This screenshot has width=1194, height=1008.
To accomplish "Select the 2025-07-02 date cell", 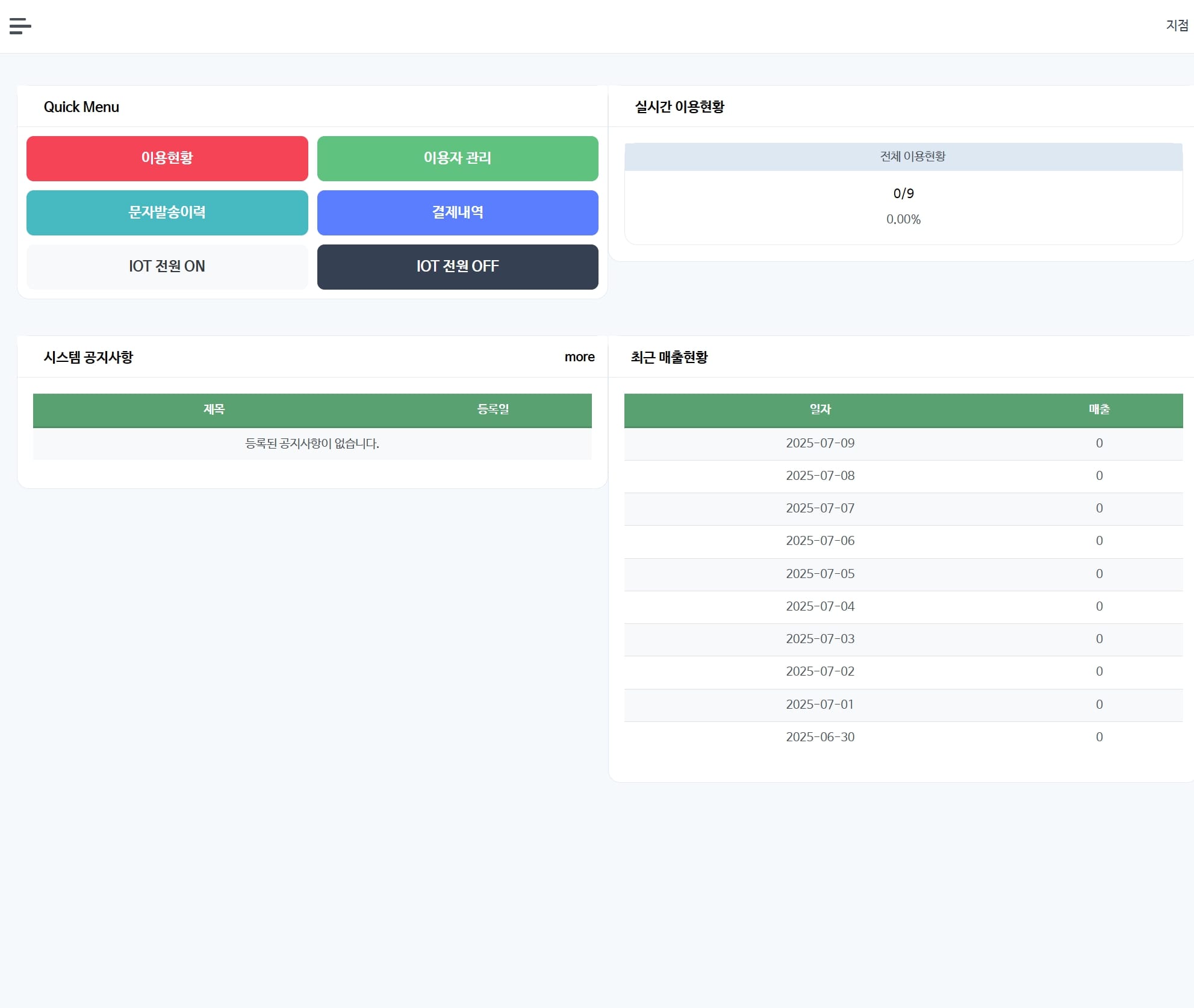I will [820, 672].
